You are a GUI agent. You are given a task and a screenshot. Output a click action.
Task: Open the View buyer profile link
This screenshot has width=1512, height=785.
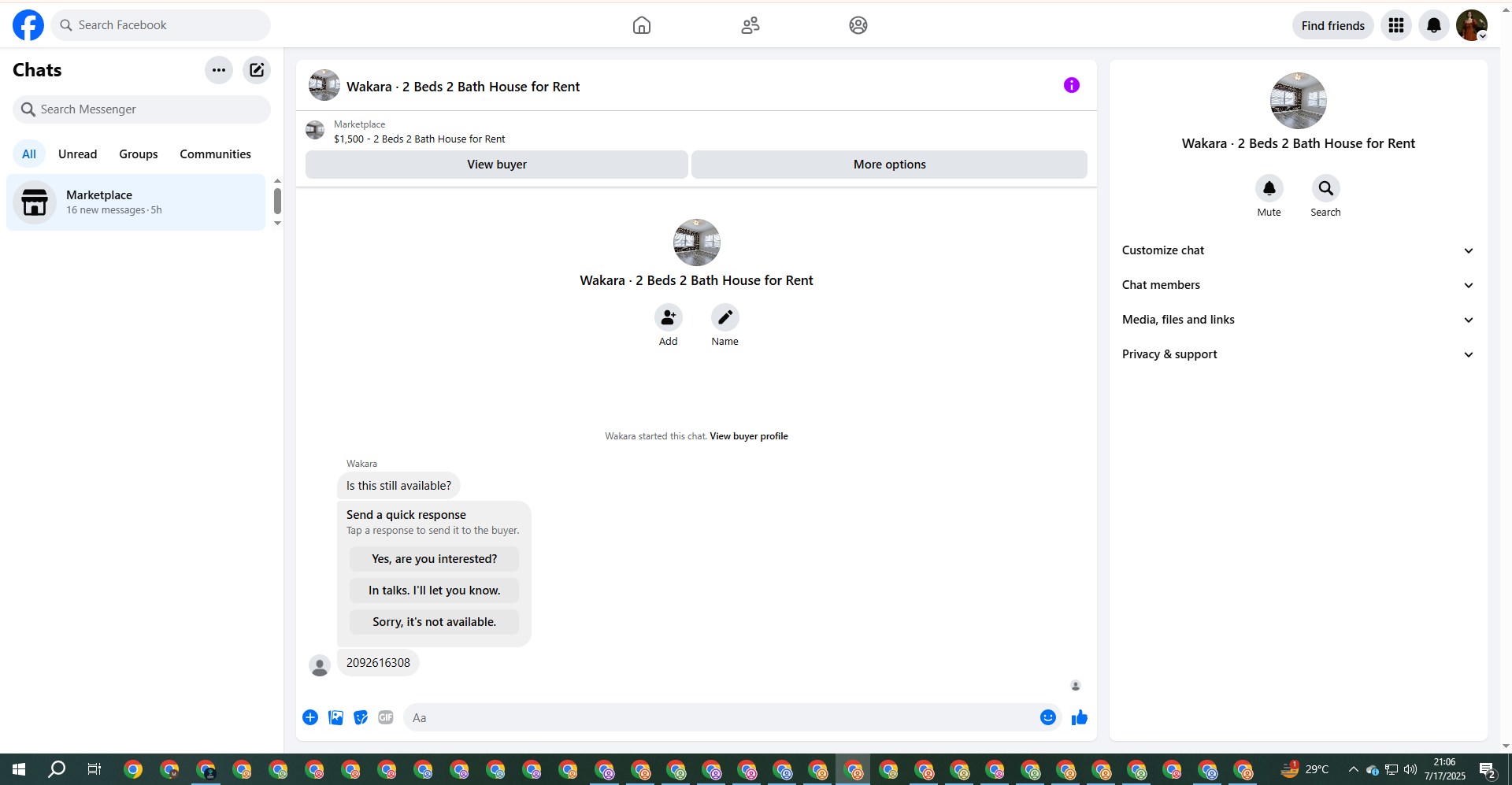tap(749, 436)
